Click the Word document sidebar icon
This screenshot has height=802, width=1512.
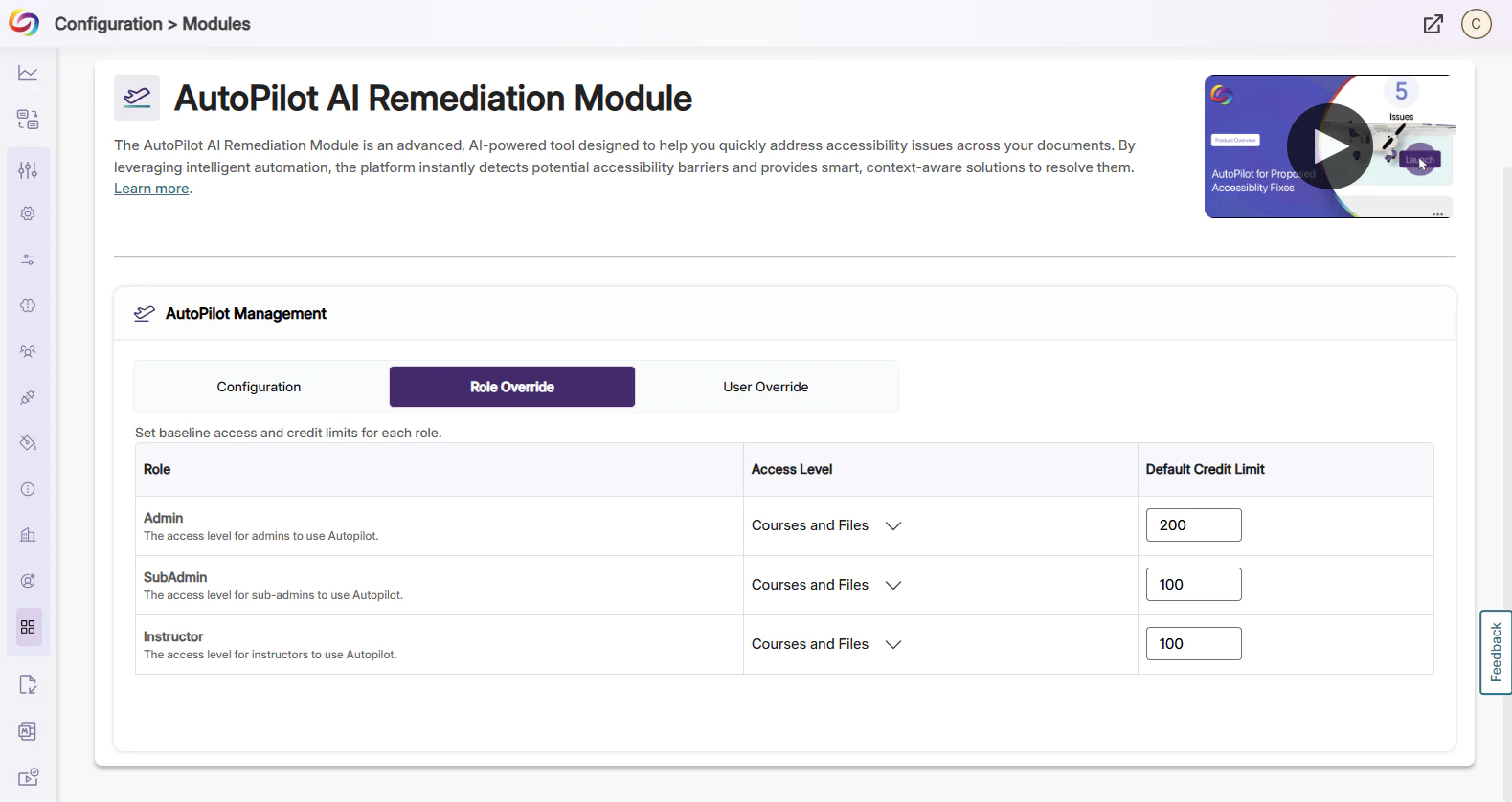click(28, 731)
